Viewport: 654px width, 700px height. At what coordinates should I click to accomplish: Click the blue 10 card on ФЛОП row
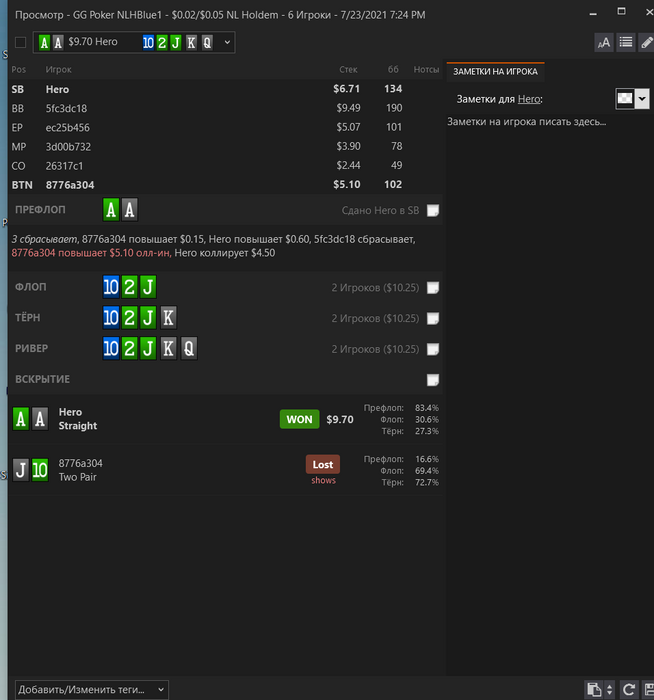(111, 287)
